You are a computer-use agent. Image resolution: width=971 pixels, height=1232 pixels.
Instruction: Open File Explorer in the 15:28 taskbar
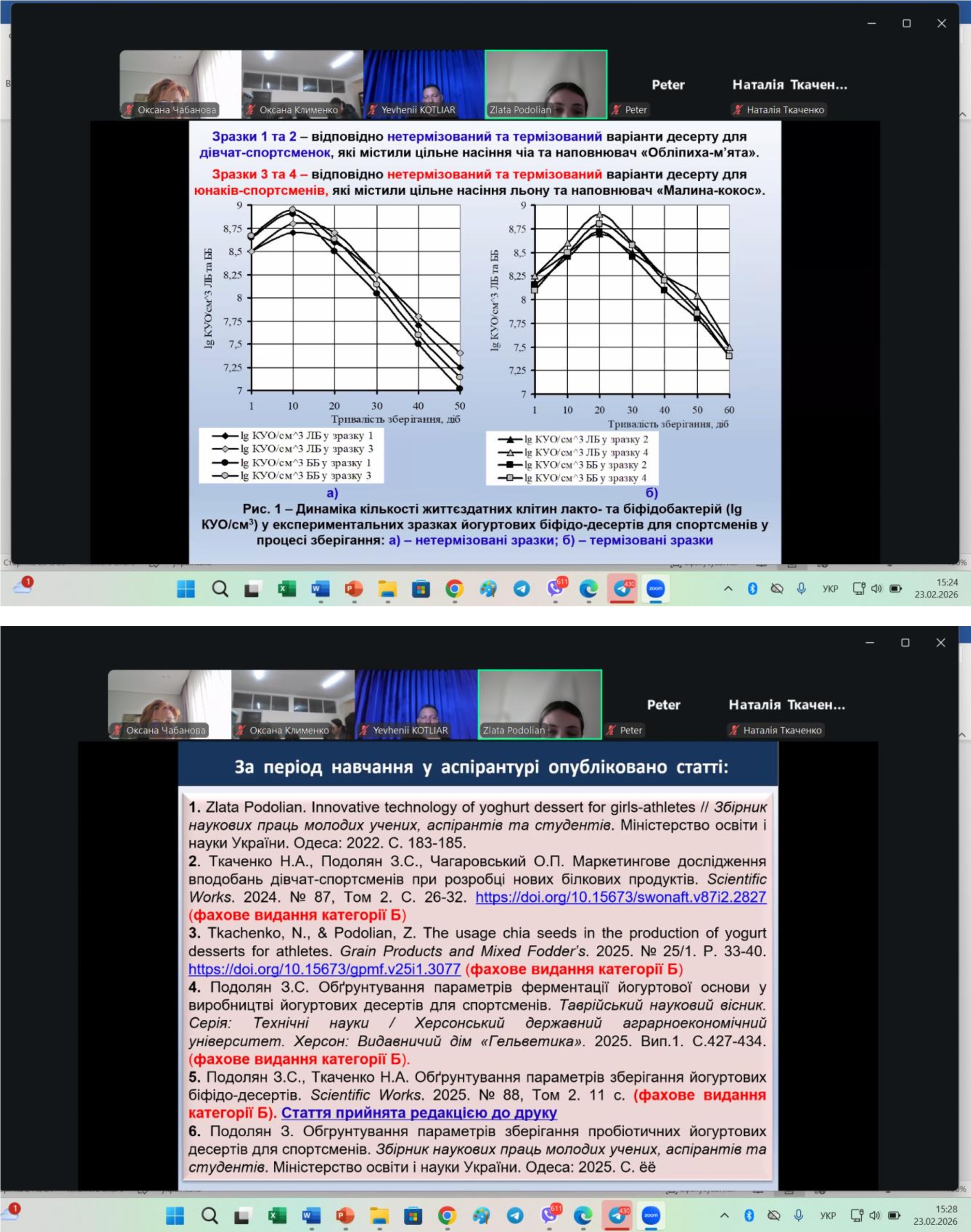(379, 1216)
